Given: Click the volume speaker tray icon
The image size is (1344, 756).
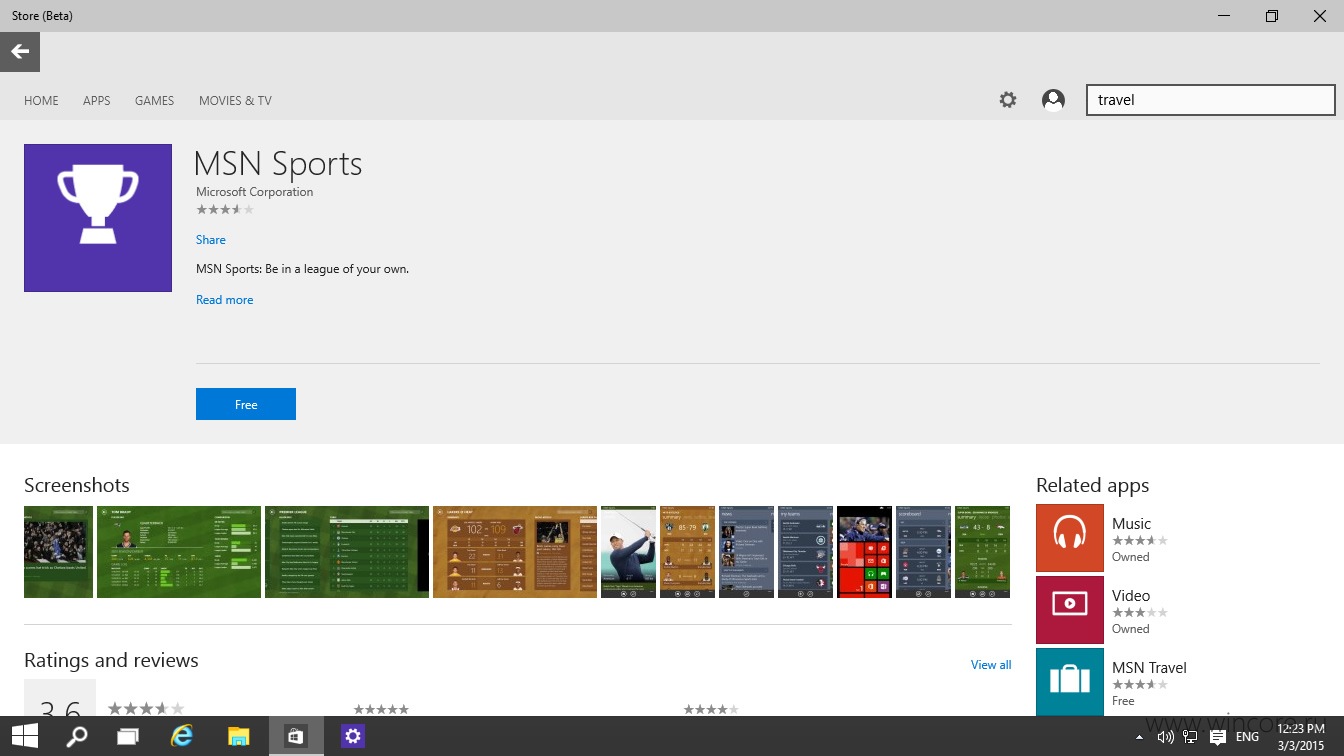Looking at the screenshot, I should 1166,738.
